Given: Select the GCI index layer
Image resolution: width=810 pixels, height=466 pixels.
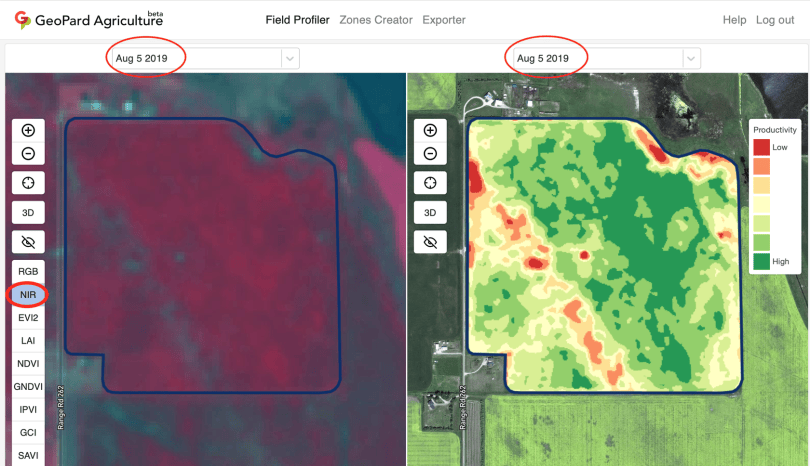Looking at the screenshot, I should [28, 432].
